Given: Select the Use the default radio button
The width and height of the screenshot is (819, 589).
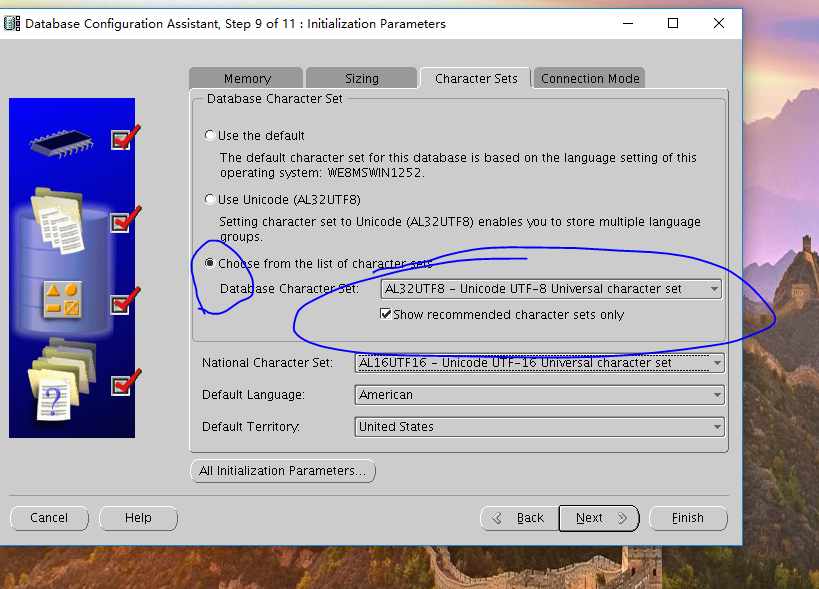Looking at the screenshot, I should click(x=210, y=136).
